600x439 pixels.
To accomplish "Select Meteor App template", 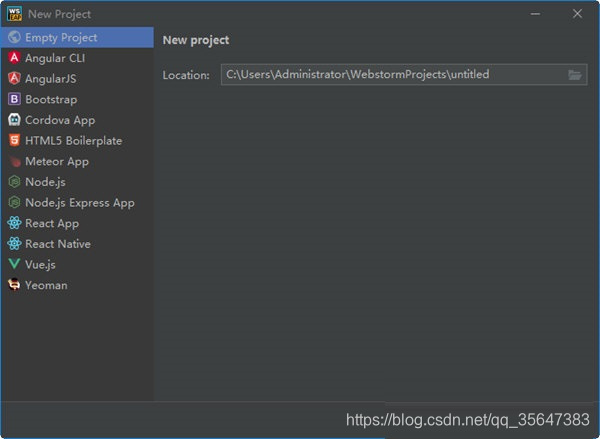I will point(77,161).
